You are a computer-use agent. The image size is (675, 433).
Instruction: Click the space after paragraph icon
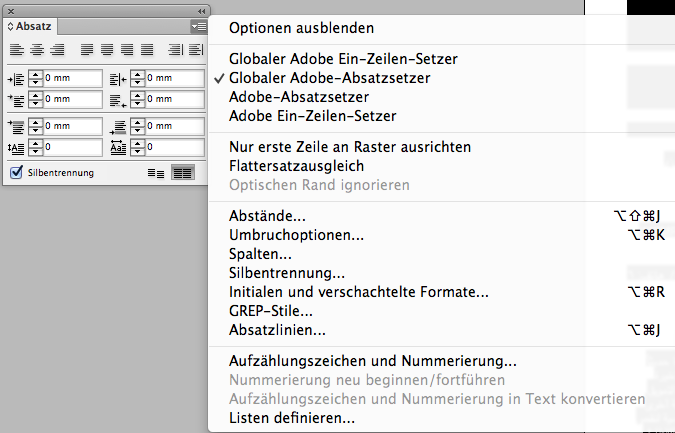pyautogui.click(x=118, y=127)
